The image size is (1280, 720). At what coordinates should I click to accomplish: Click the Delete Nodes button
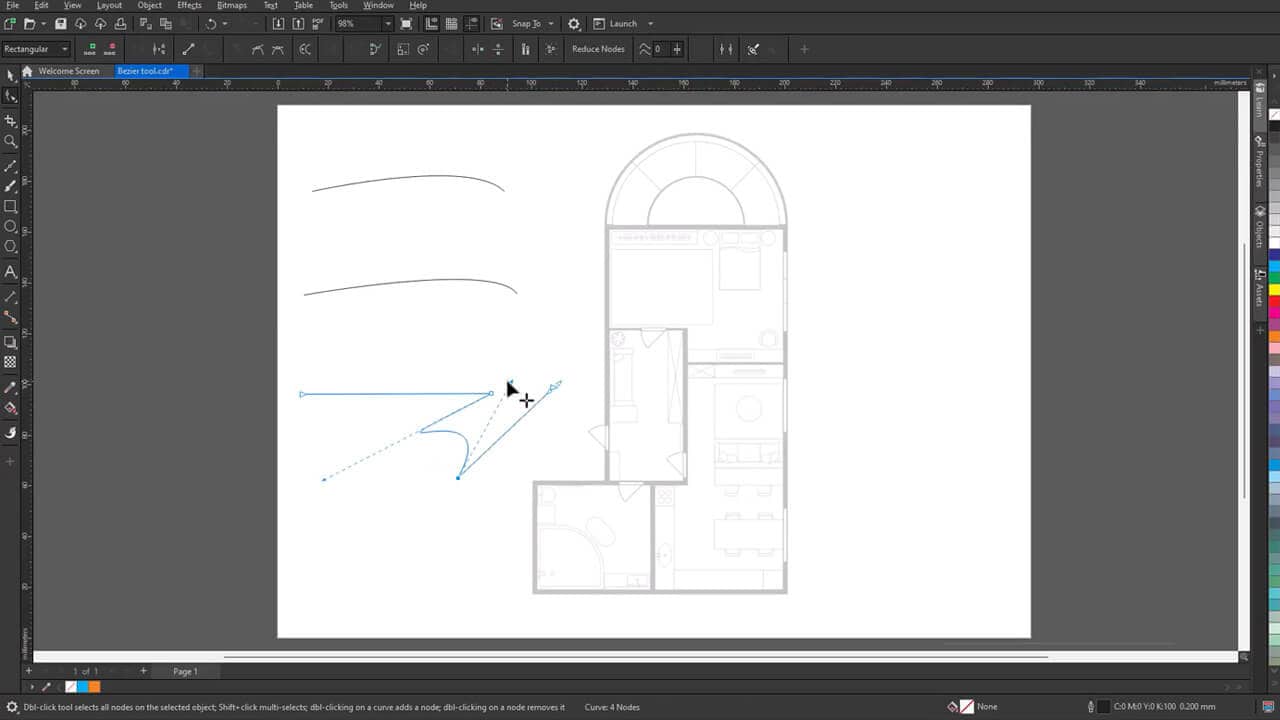(109, 49)
